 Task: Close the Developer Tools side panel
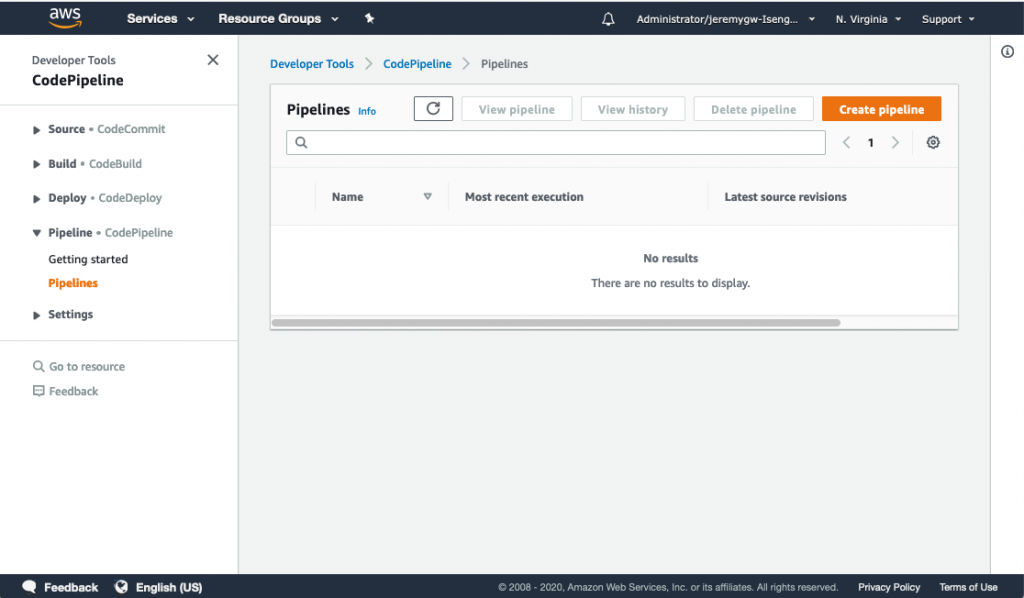click(213, 60)
